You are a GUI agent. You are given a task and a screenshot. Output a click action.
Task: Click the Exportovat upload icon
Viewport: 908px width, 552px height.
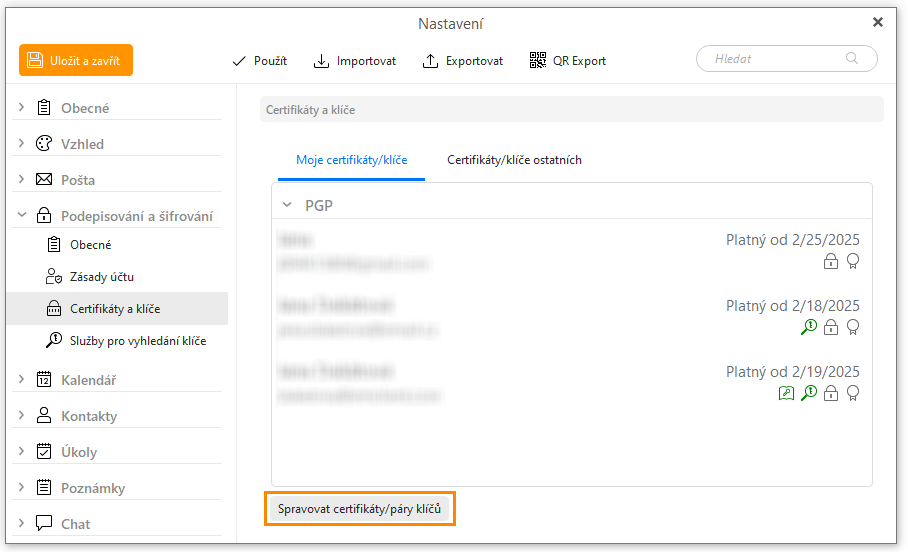tap(431, 61)
